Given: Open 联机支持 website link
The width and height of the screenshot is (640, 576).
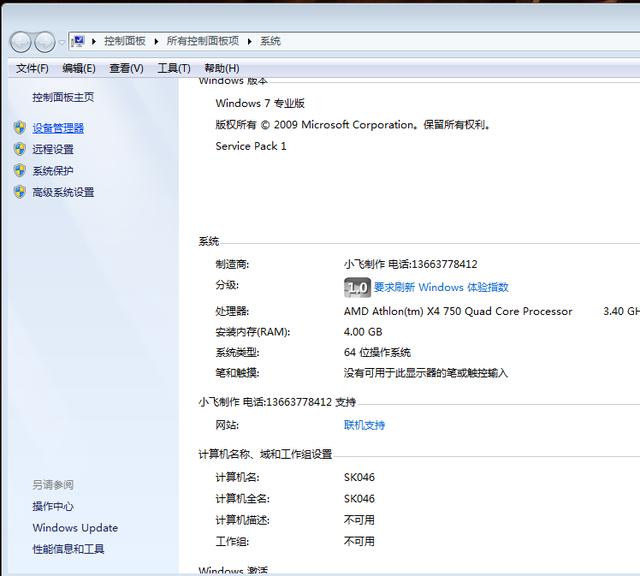Looking at the screenshot, I should [364, 425].
